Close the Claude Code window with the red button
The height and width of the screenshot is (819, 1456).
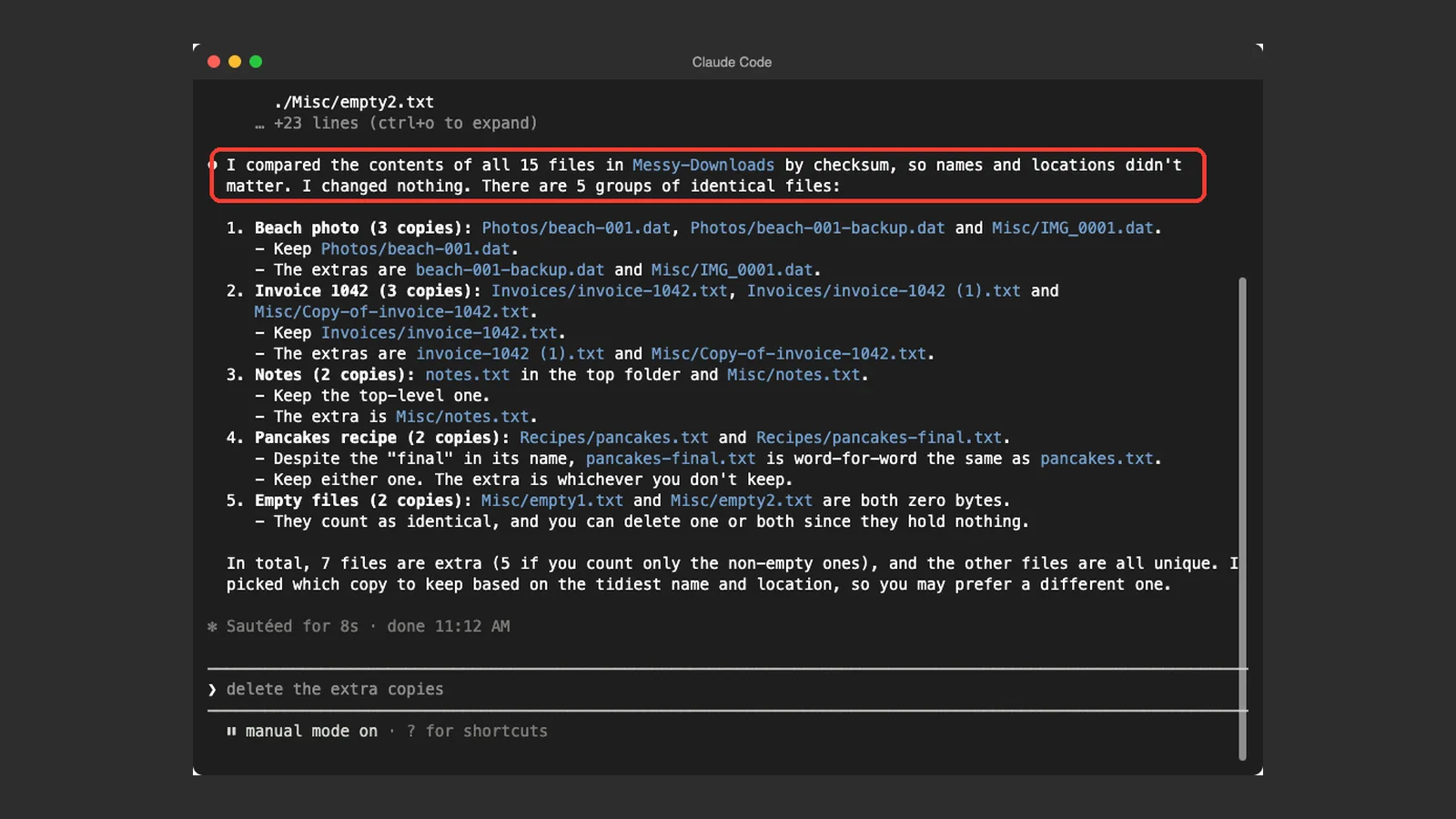click(x=214, y=62)
